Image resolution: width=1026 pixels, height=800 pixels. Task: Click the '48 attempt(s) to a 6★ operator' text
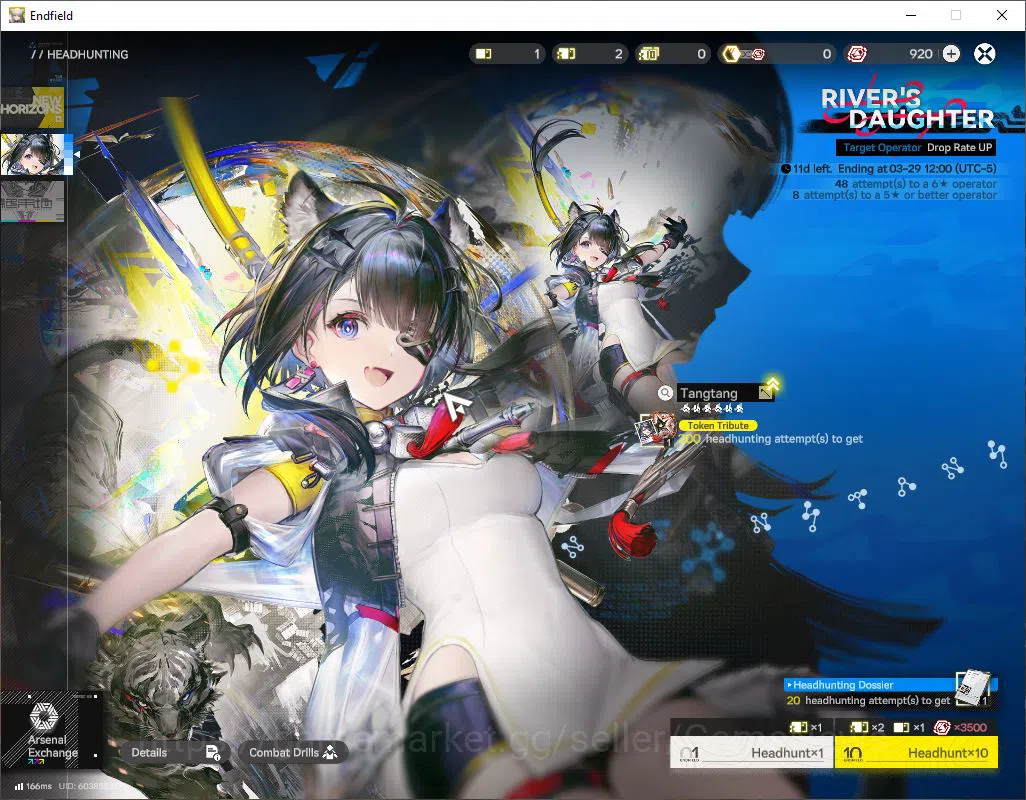pos(915,184)
